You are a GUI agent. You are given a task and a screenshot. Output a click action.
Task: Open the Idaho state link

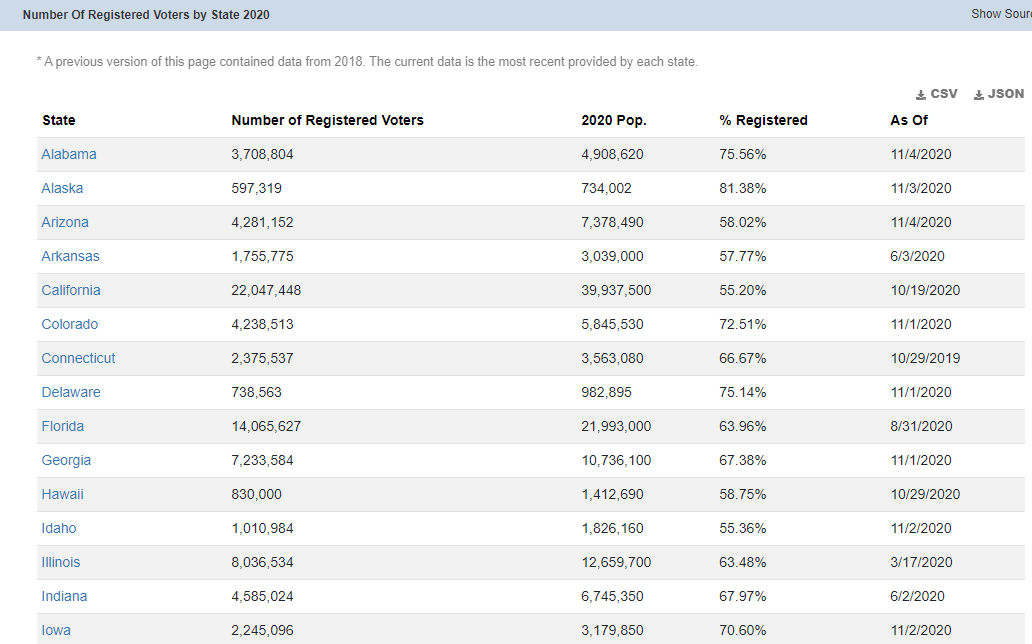[x=59, y=529]
